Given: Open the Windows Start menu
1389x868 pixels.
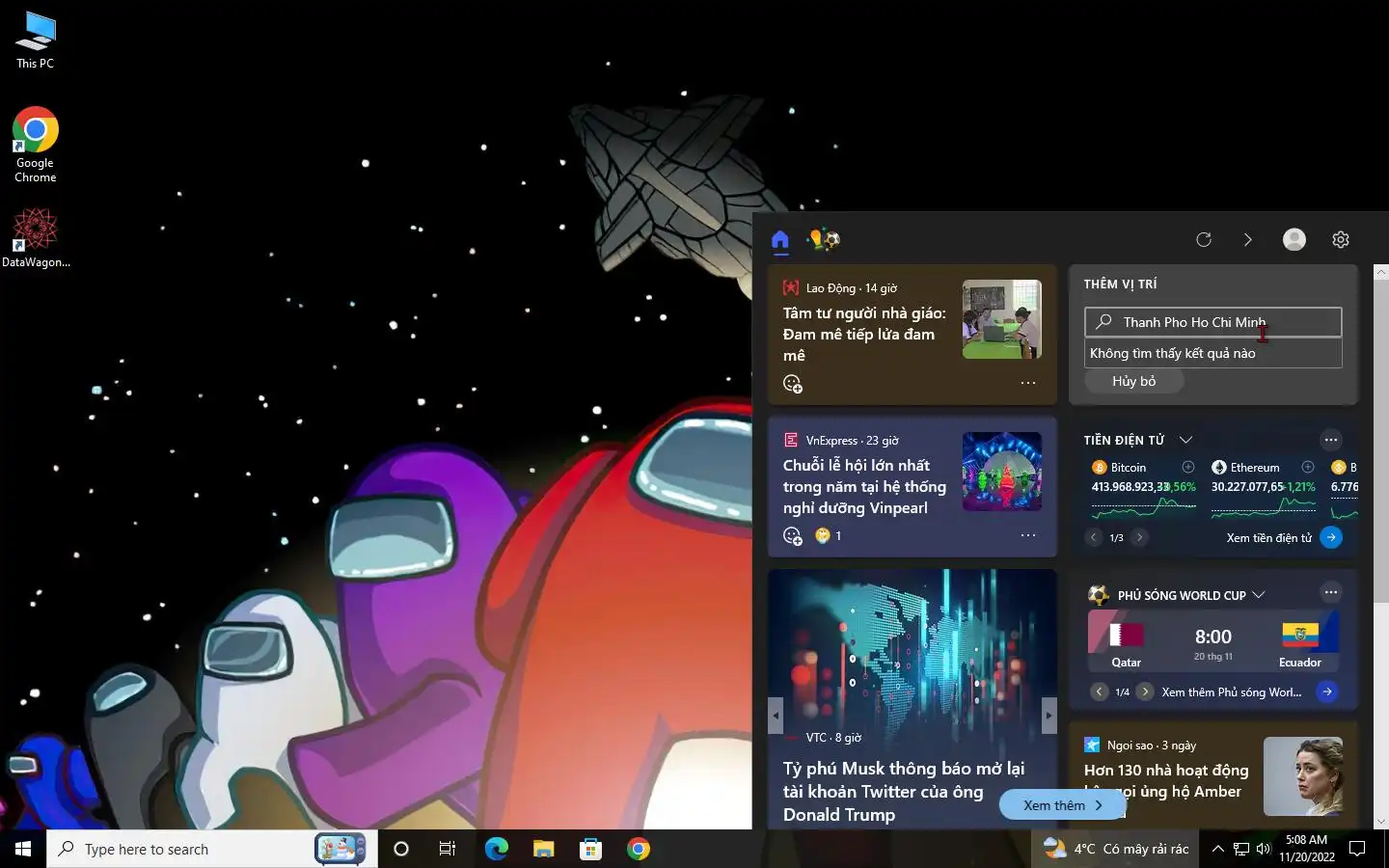Looking at the screenshot, I should point(23,849).
